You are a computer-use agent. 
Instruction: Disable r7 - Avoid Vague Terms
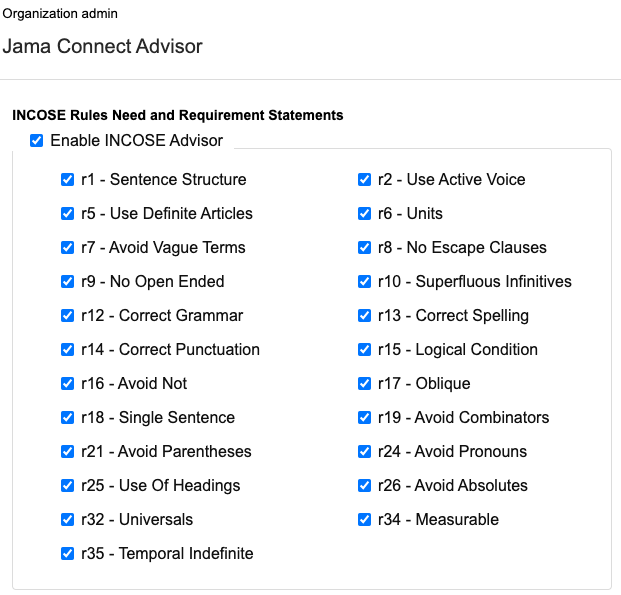pyautogui.click(x=68, y=248)
